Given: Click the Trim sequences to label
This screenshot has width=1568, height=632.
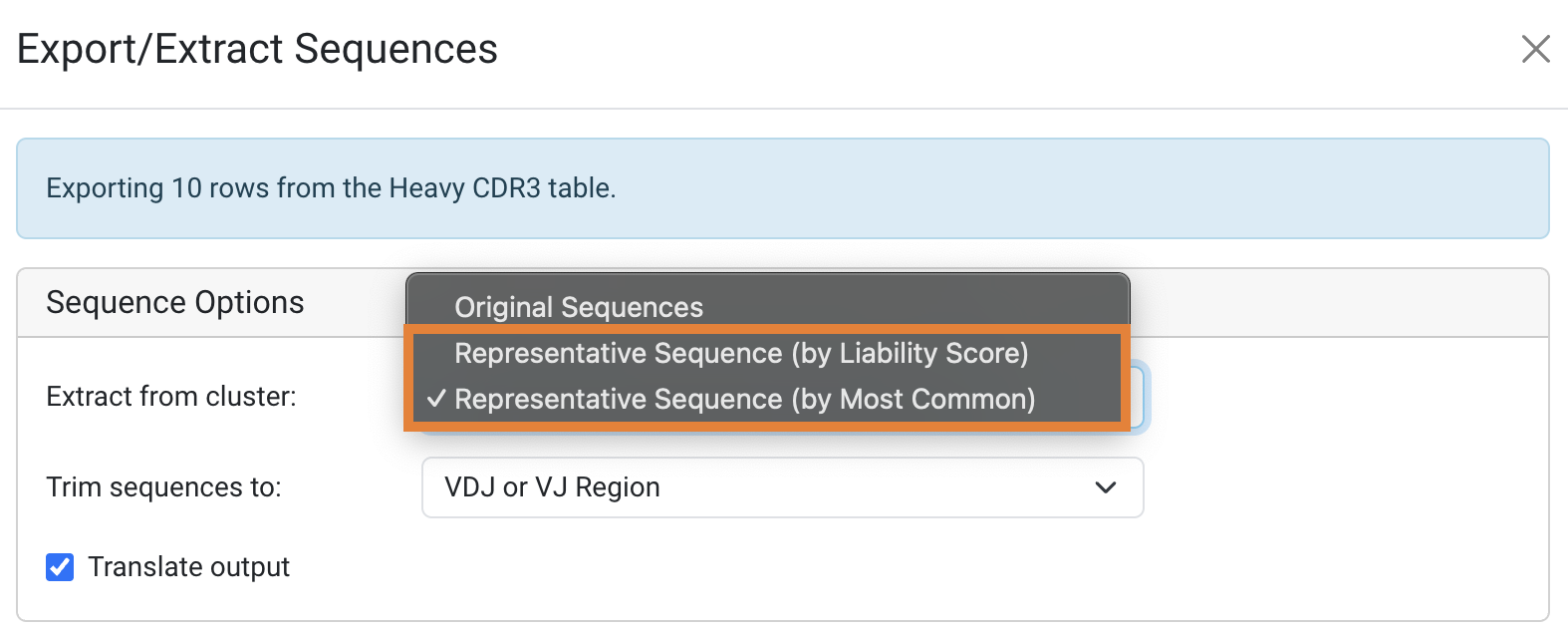Looking at the screenshot, I should (163, 487).
